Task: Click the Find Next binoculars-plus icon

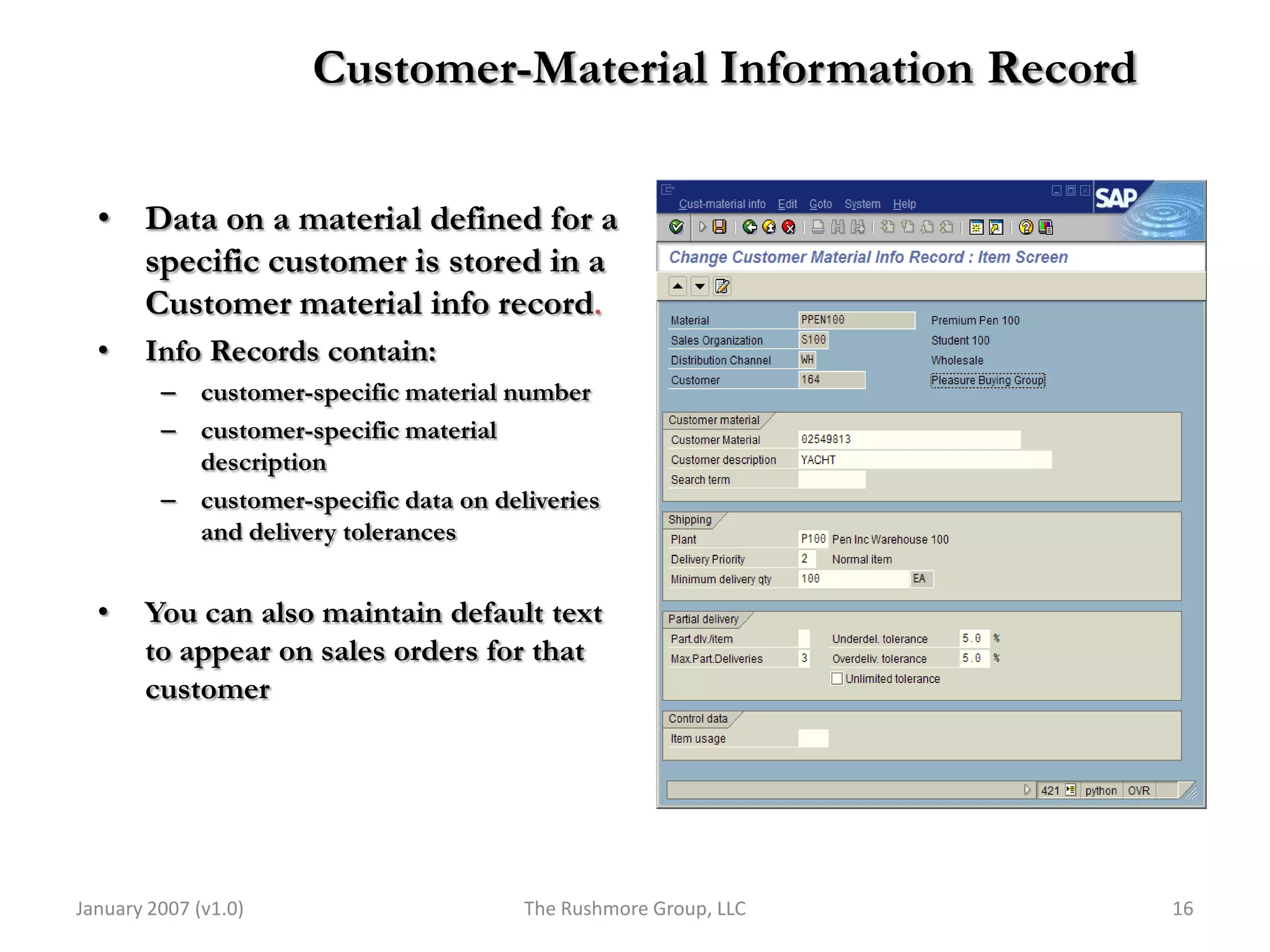Action: click(858, 227)
